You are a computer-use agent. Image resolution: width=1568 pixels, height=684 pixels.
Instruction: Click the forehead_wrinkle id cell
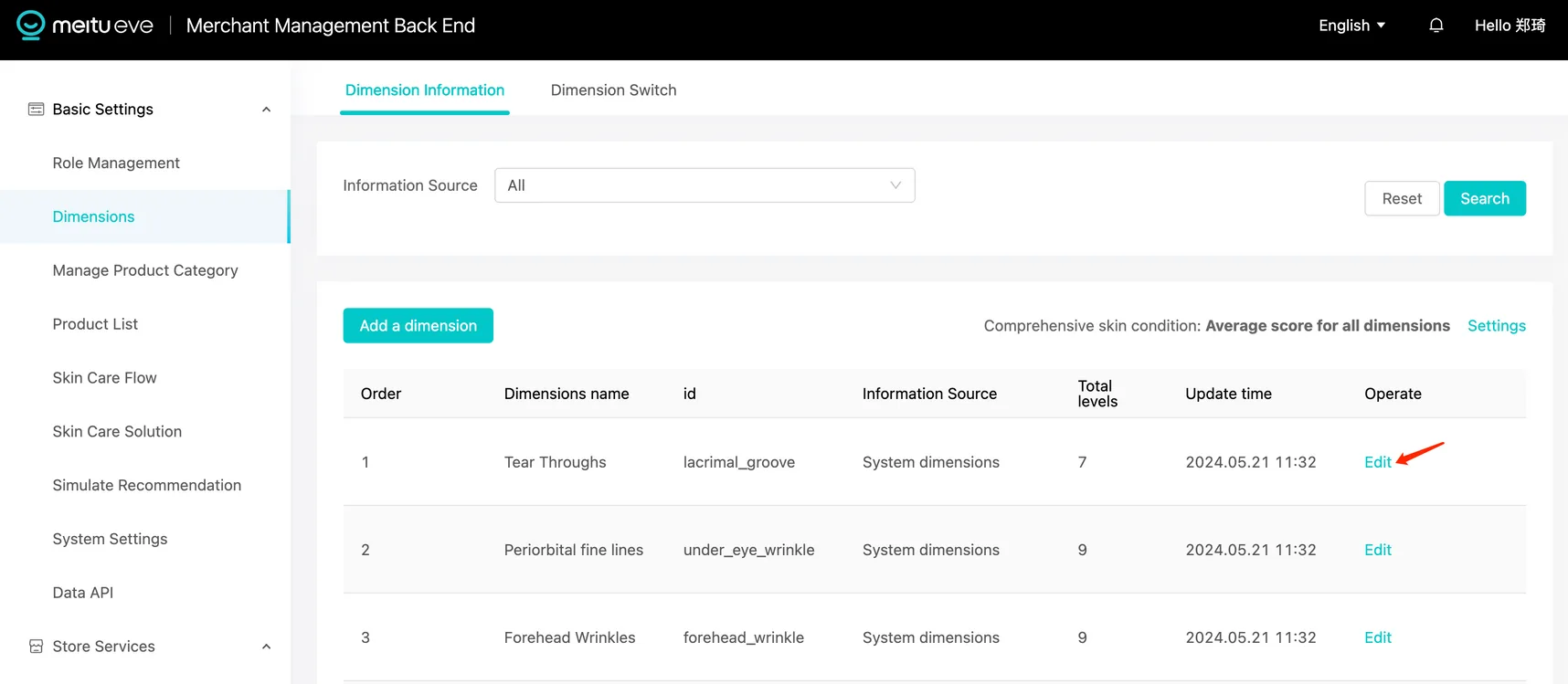point(744,637)
